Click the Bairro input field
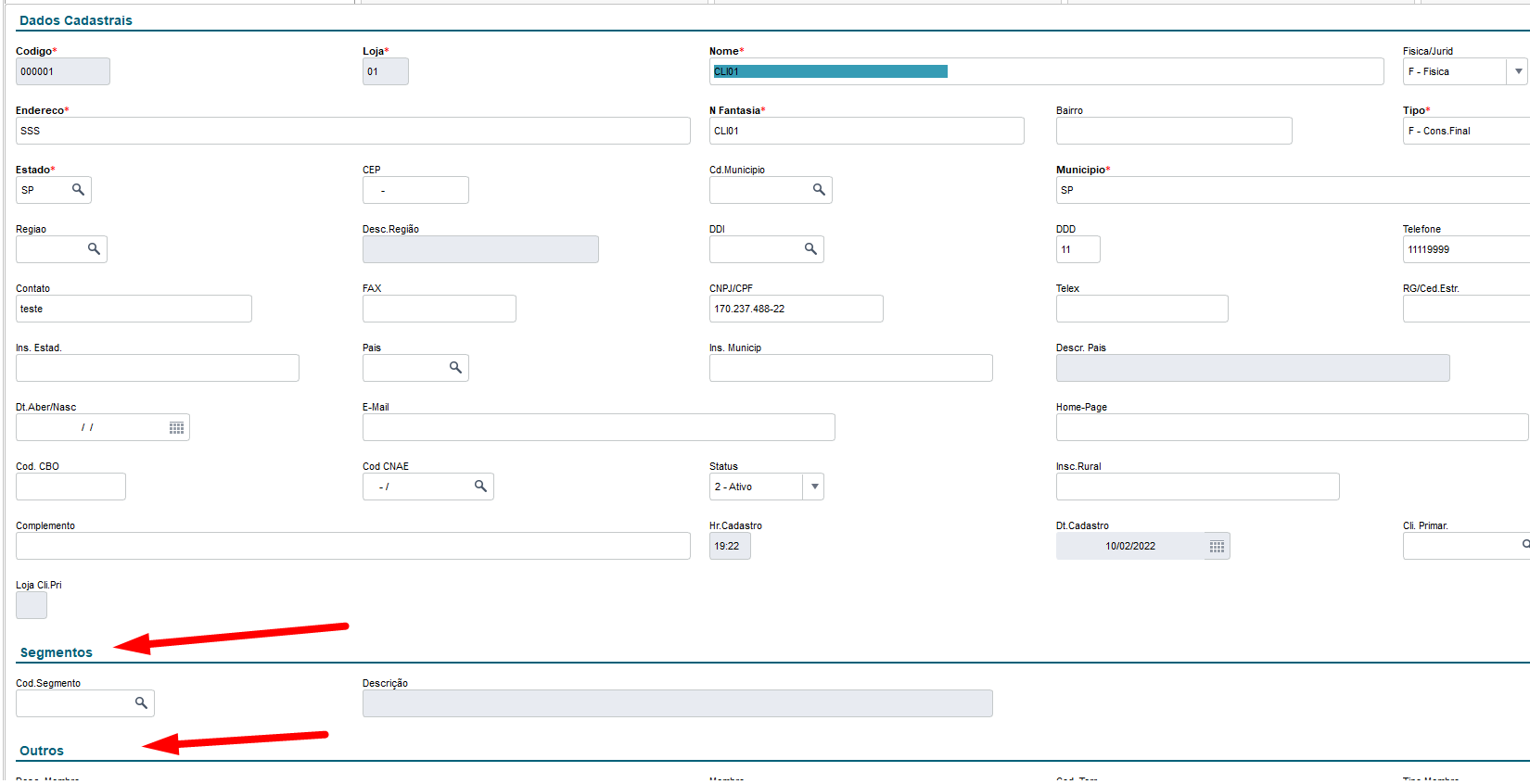This screenshot has height=784, width=1530. pos(1174,131)
